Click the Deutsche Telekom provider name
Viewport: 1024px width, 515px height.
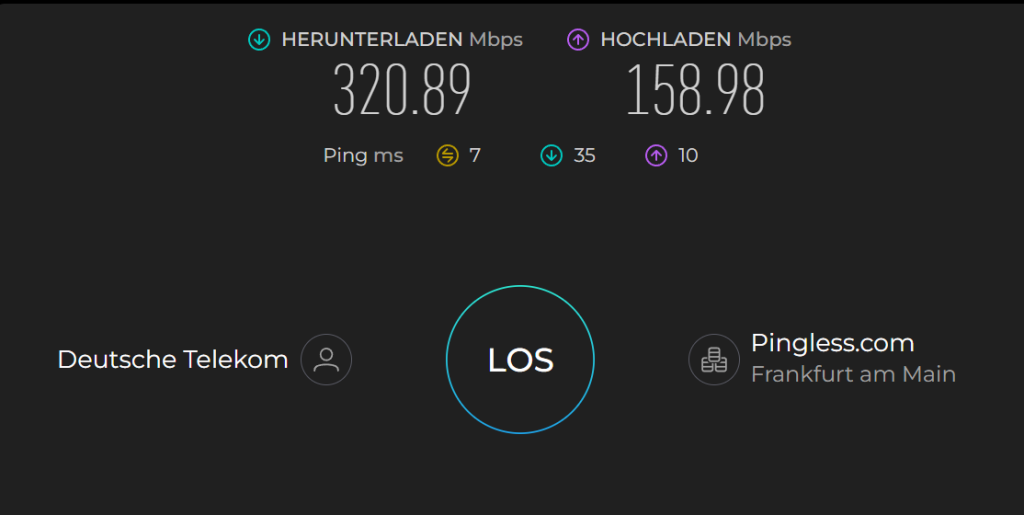click(x=172, y=360)
